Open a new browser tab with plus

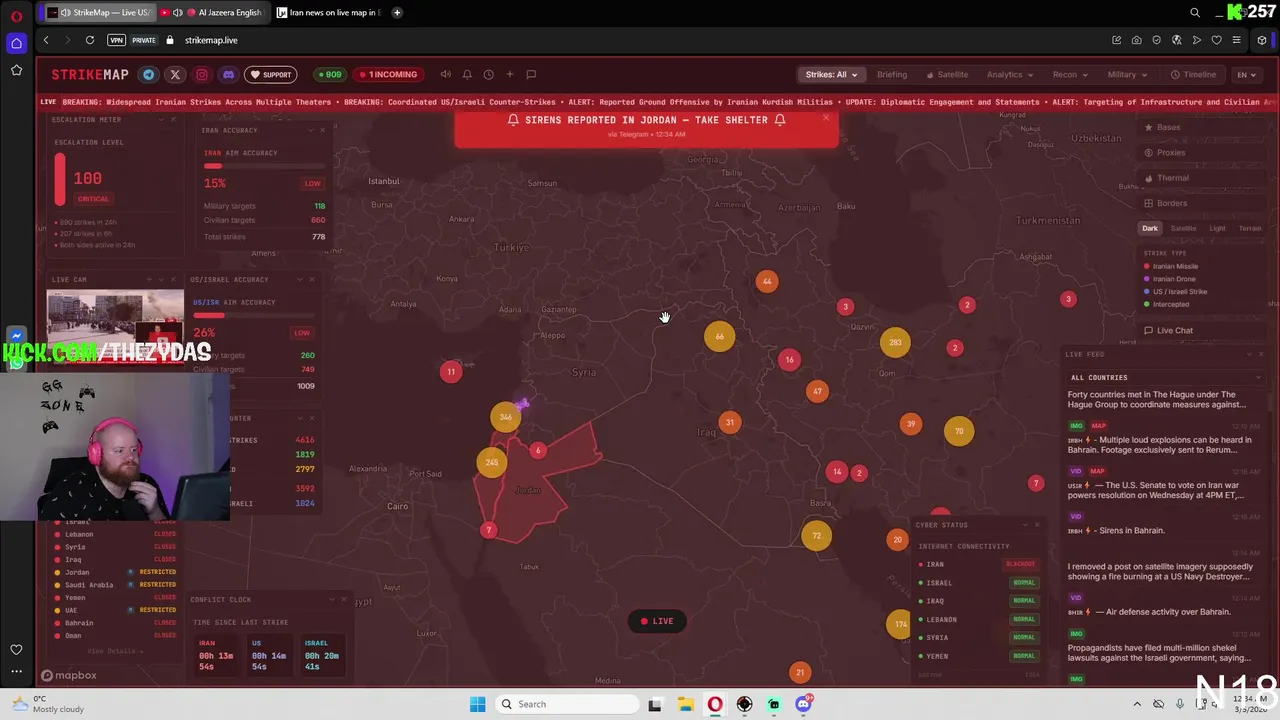click(397, 12)
